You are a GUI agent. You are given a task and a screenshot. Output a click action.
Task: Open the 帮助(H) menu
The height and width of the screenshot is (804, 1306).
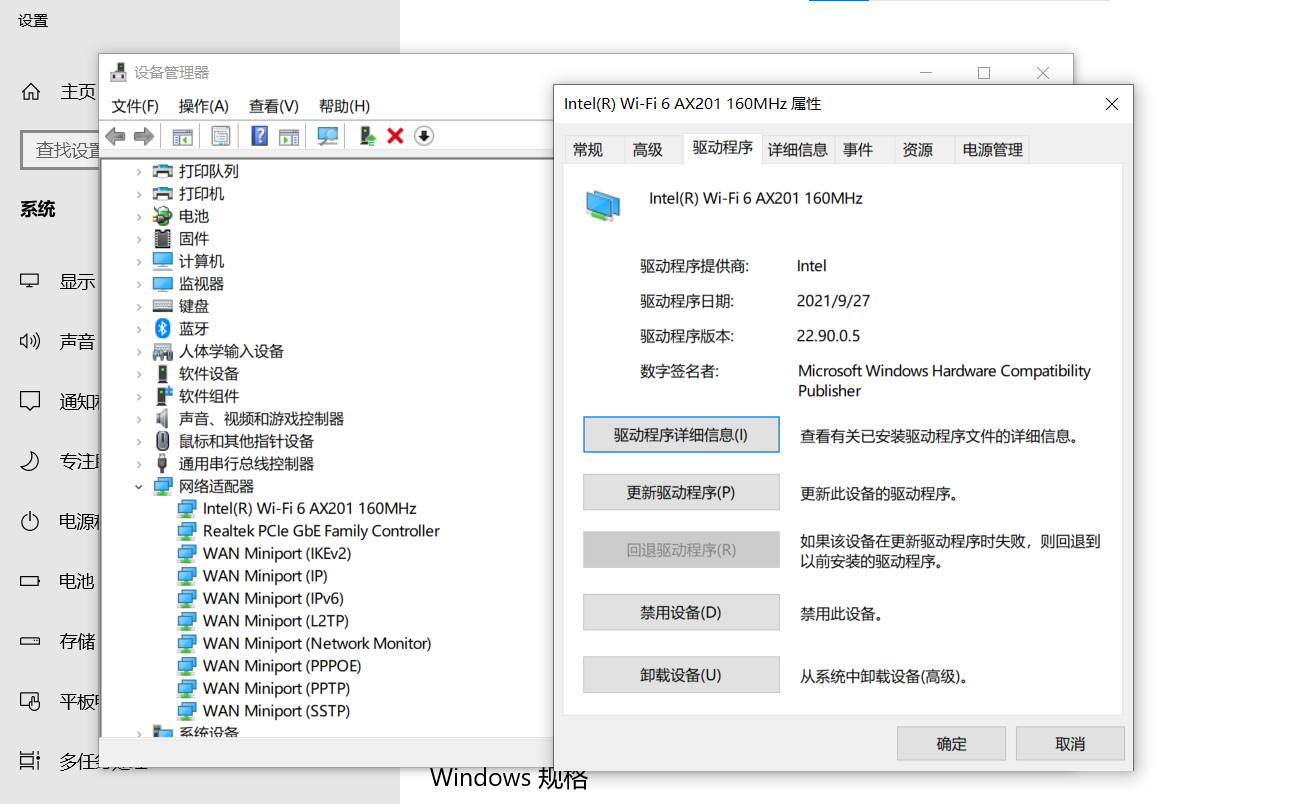pyautogui.click(x=344, y=106)
